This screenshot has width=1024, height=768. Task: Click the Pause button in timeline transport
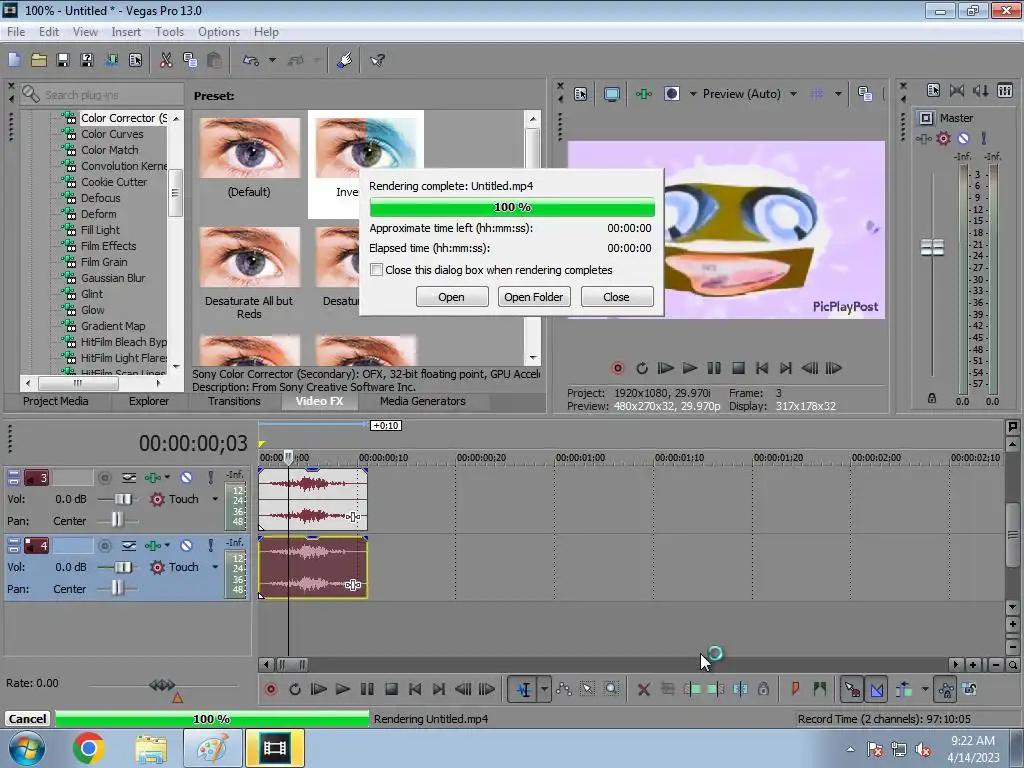367,689
